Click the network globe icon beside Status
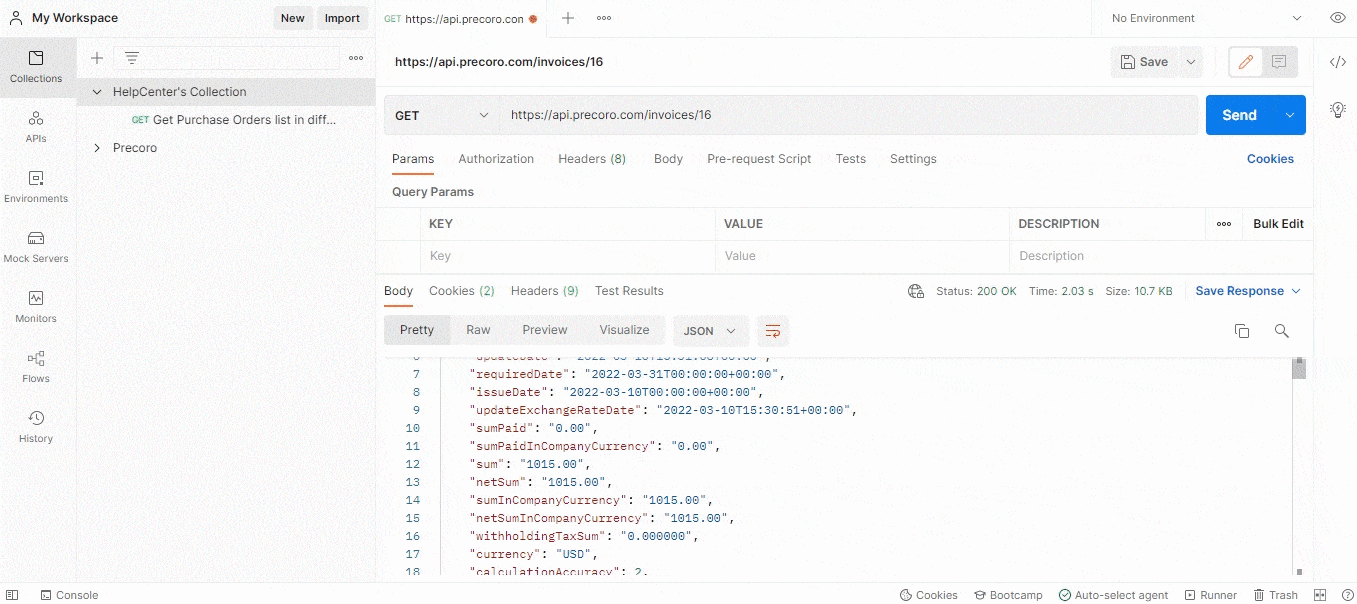Viewport: 1357px width, 604px height. point(916,291)
